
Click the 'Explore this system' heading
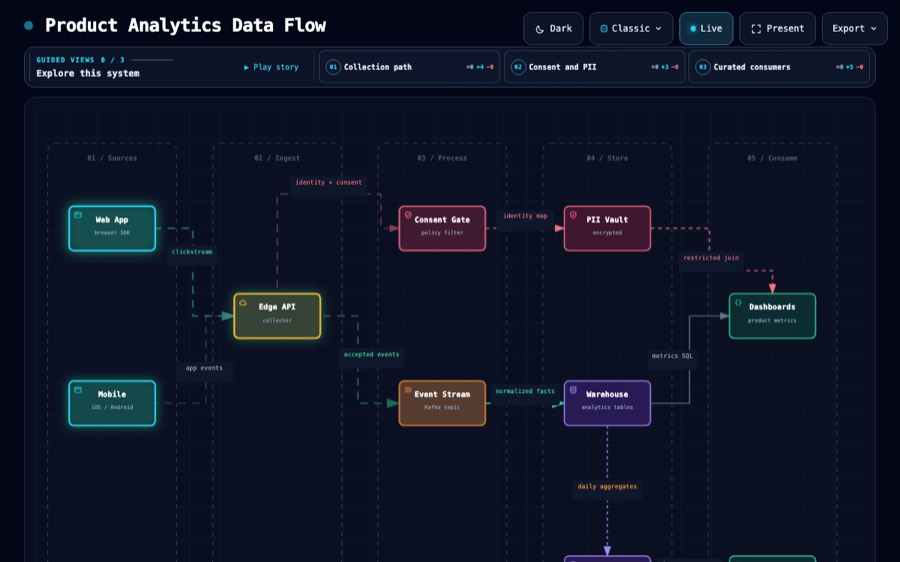pos(88,73)
